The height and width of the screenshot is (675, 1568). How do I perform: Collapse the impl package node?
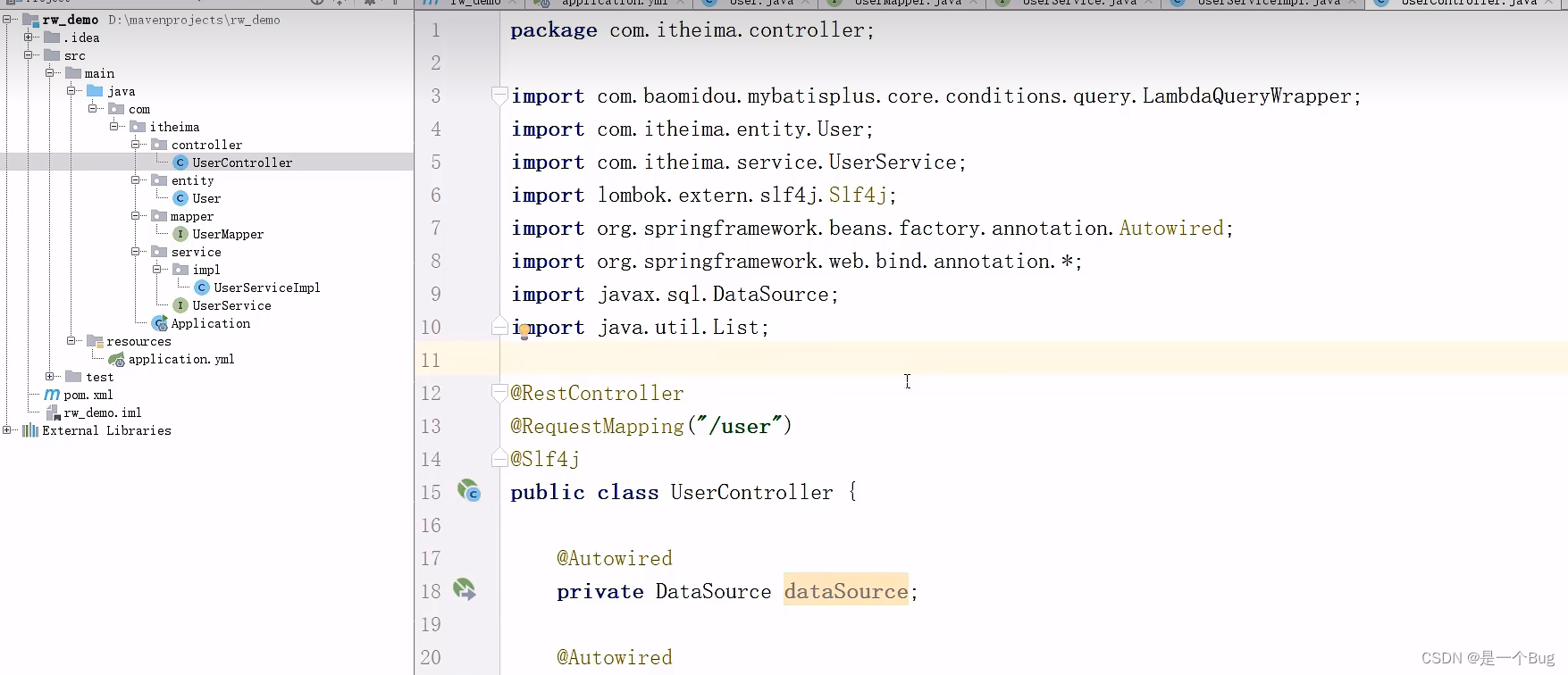point(157,269)
